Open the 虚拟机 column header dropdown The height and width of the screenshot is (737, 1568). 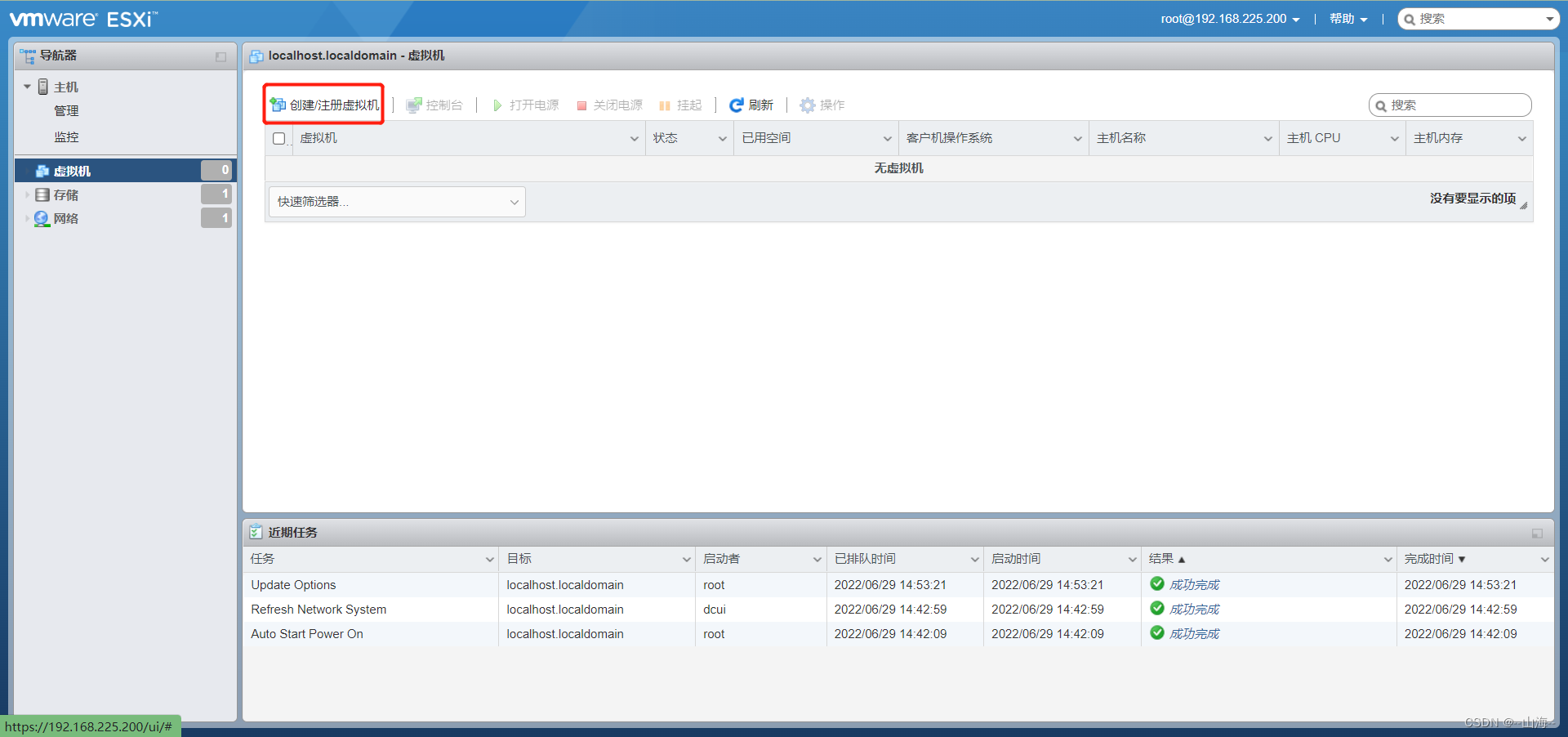tap(634, 139)
